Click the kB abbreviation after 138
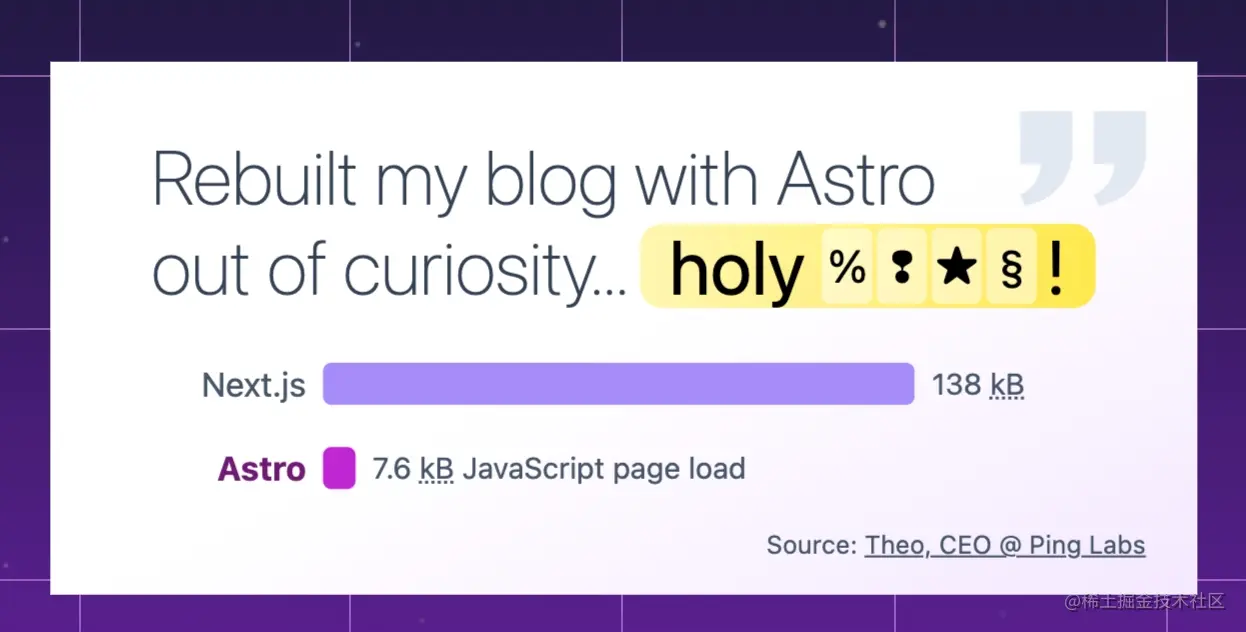Viewport: 1246px width, 632px height. click(1007, 384)
